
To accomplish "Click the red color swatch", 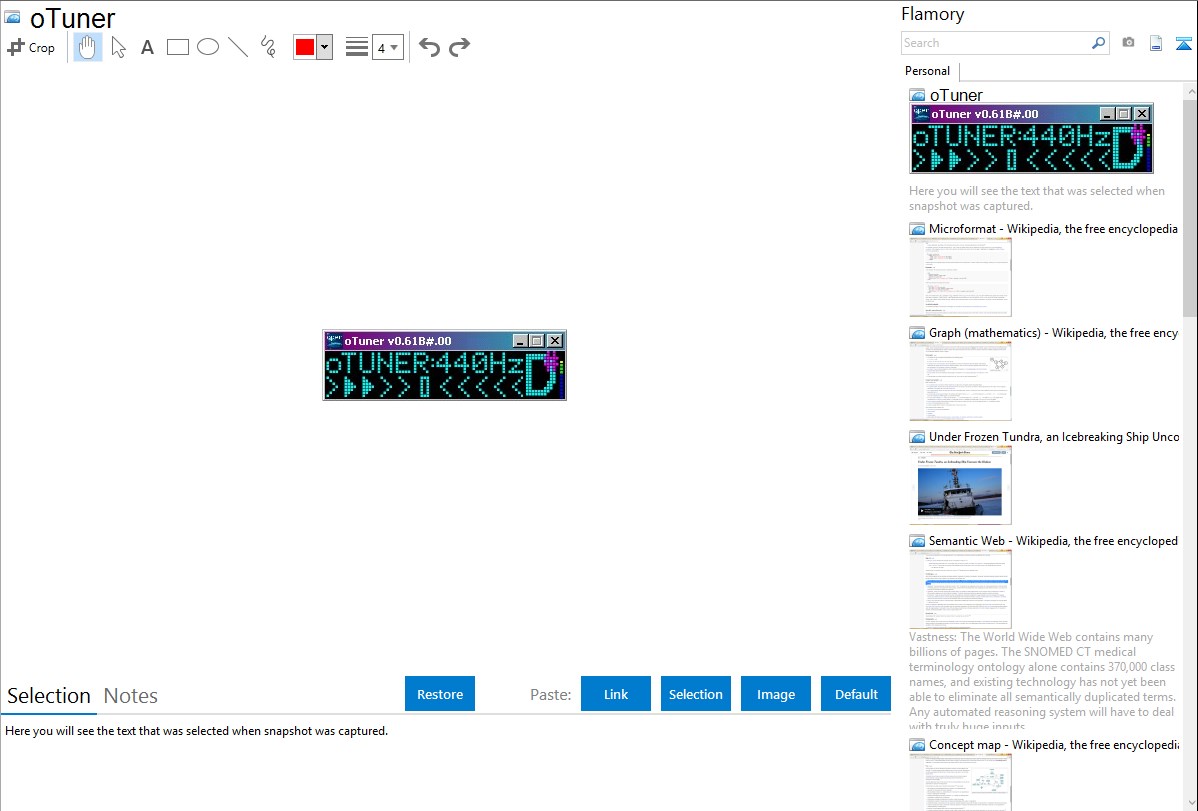I will point(305,47).
